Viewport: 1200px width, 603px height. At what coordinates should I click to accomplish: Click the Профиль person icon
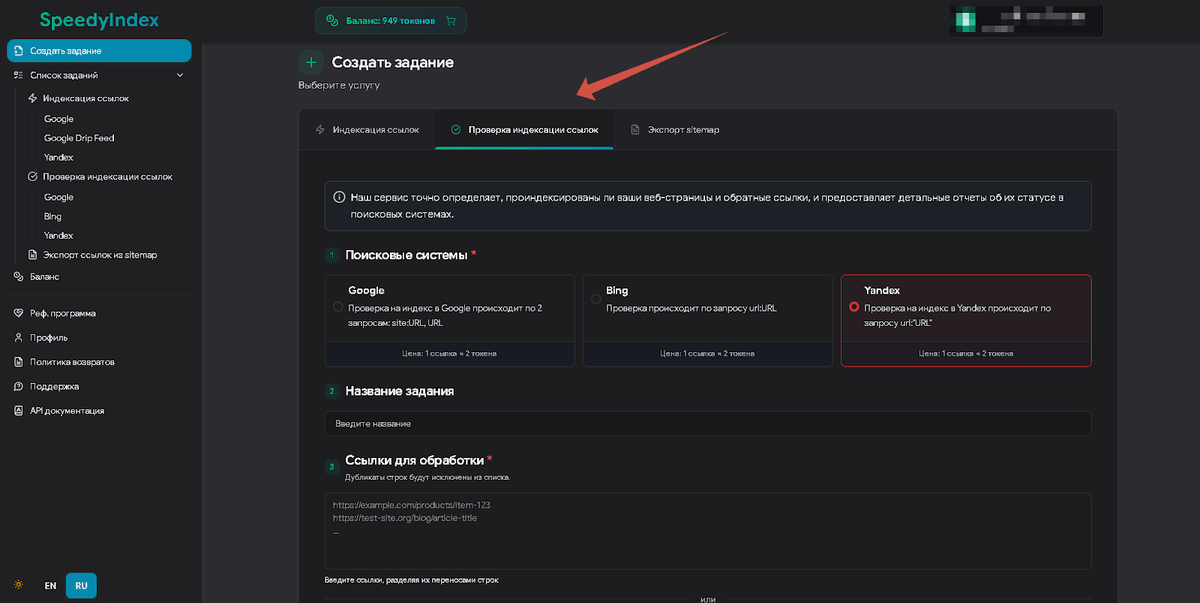pos(18,338)
